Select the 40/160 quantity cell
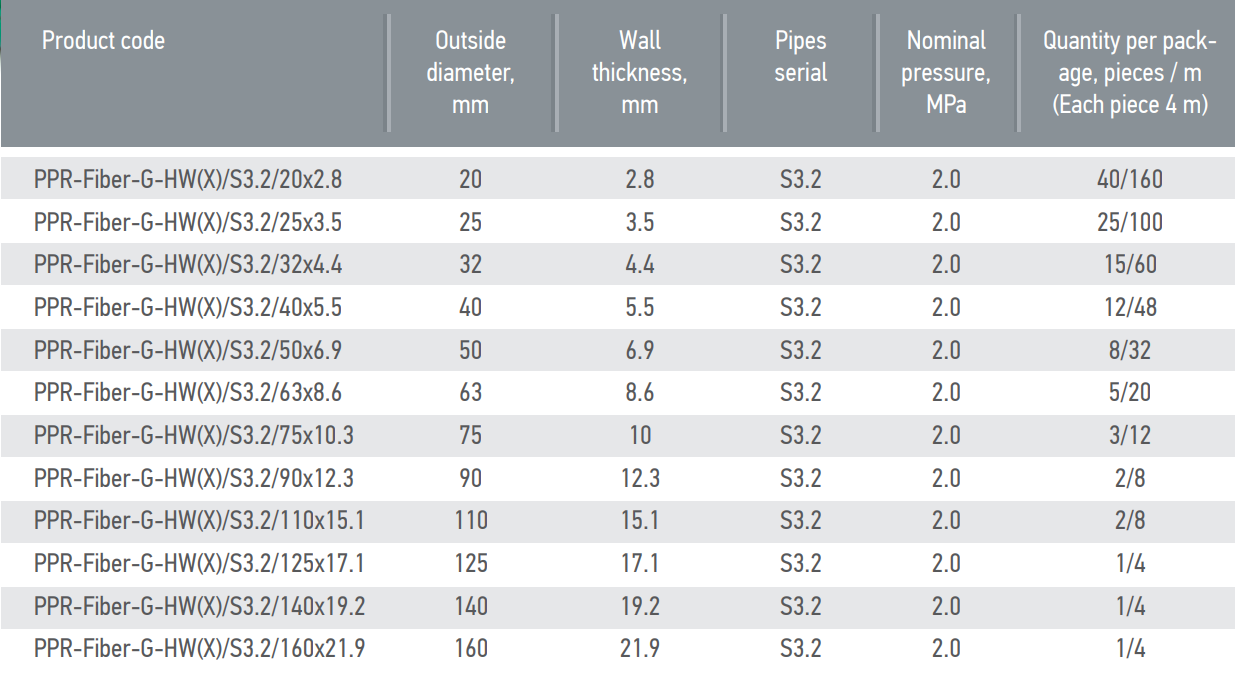This screenshot has height=680, width=1235. [1130, 180]
